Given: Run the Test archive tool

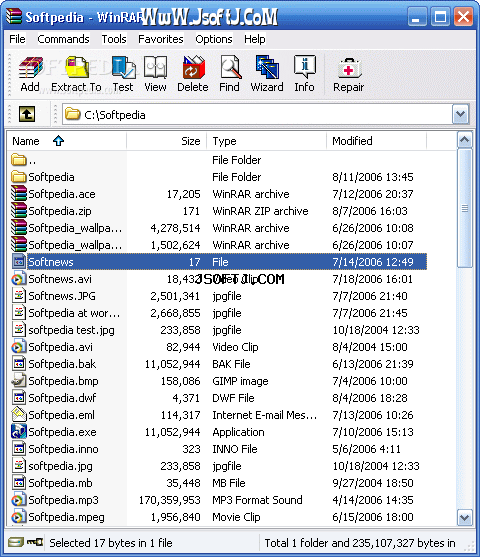Looking at the screenshot, I should coord(123,74).
